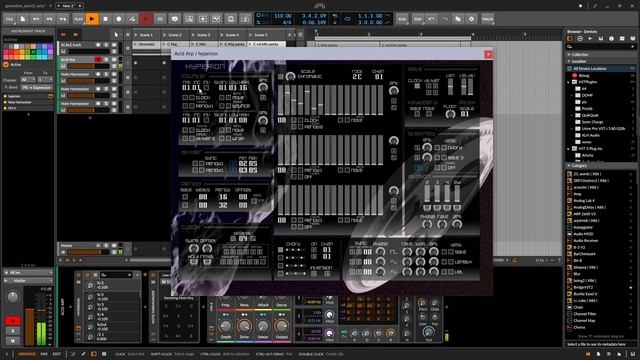Collapse the VSTPlugins folder
Screen dimensions: 640x360
569,82
